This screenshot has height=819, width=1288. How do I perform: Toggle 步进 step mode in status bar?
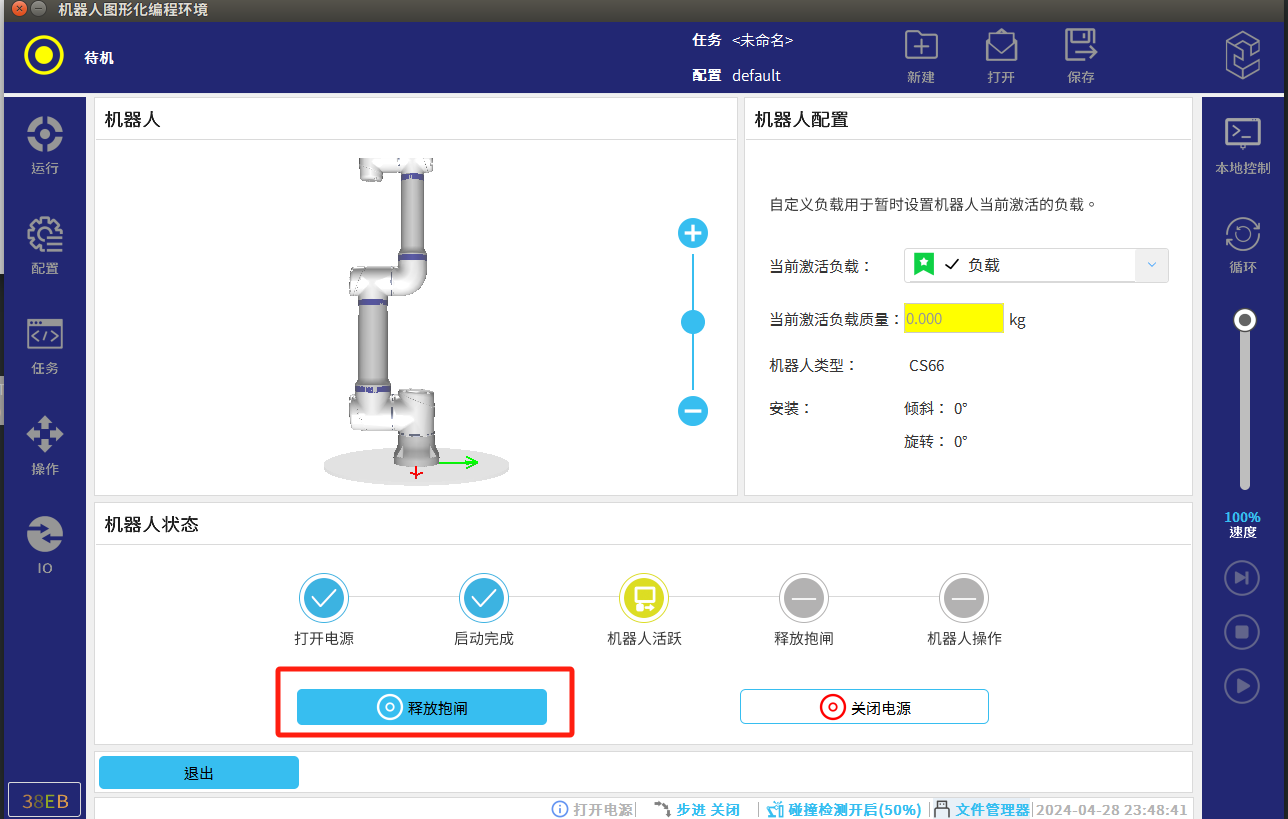pos(697,809)
